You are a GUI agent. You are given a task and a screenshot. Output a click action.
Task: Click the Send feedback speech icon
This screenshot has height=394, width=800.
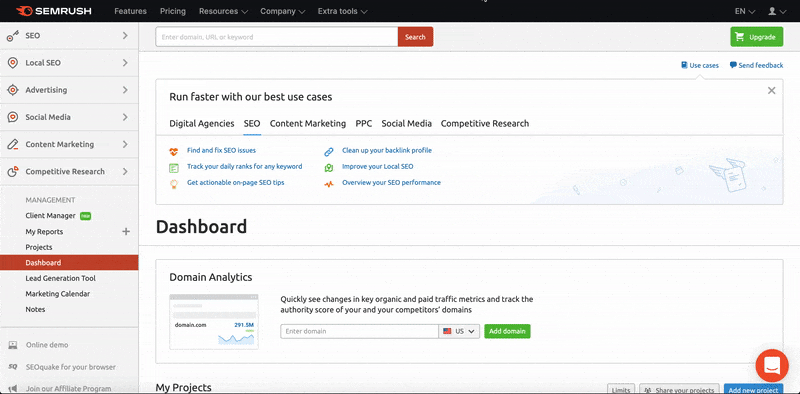[733, 65]
